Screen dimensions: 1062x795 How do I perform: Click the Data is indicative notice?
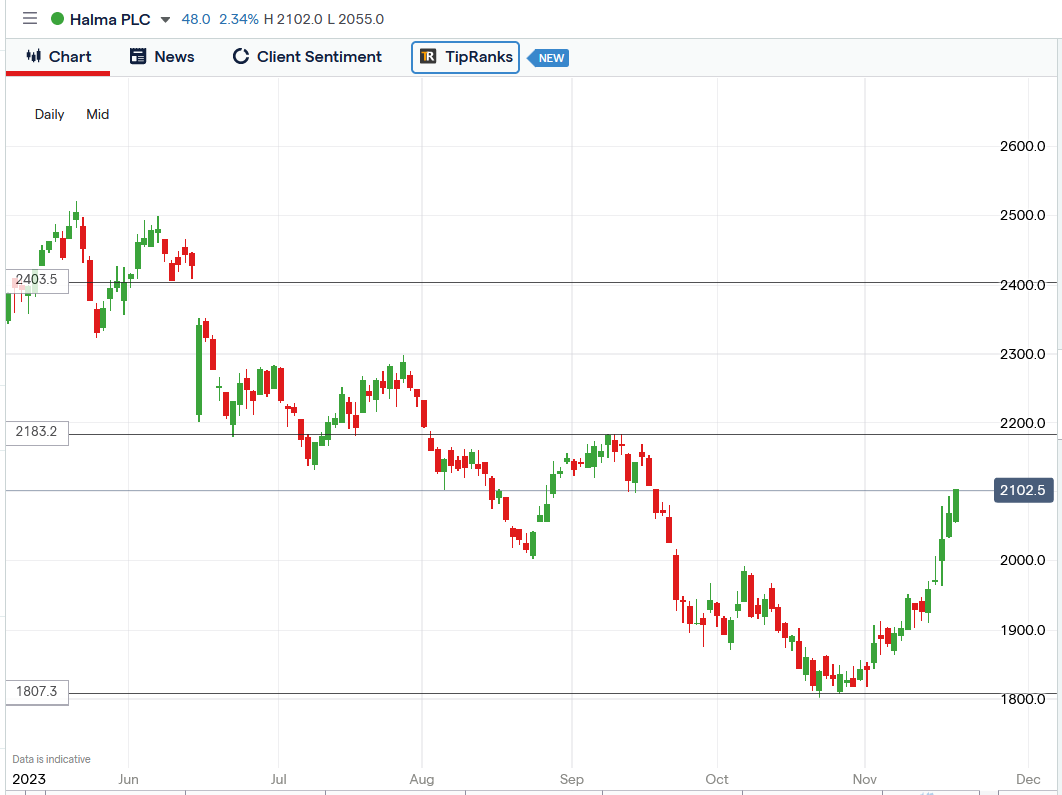click(51, 759)
